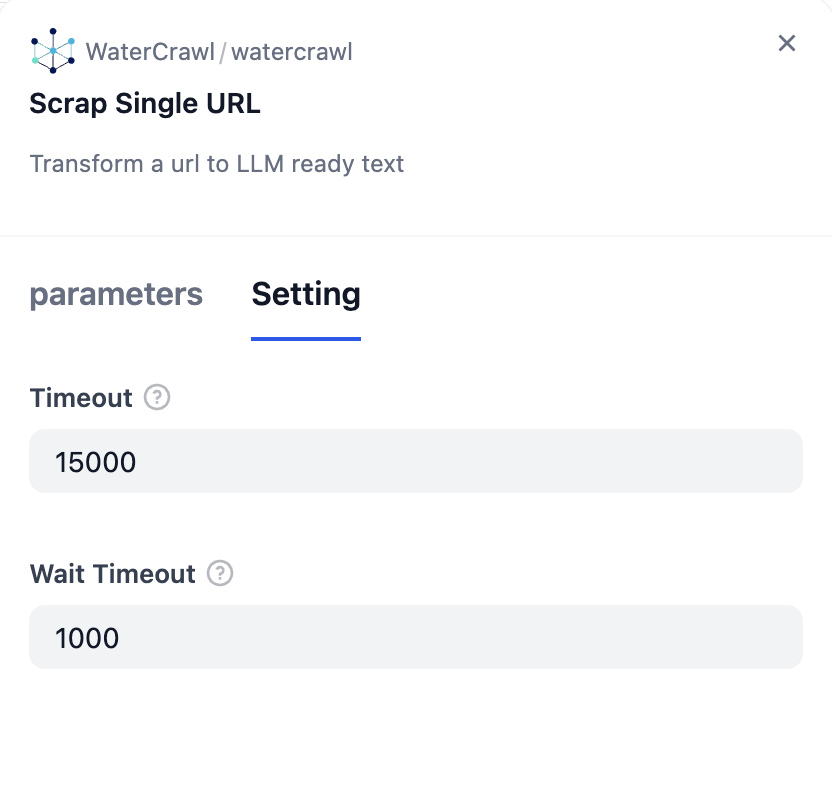The image size is (832, 800).
Task: Click the blue underline beneath Setting tab
Action: pos(306,338)
